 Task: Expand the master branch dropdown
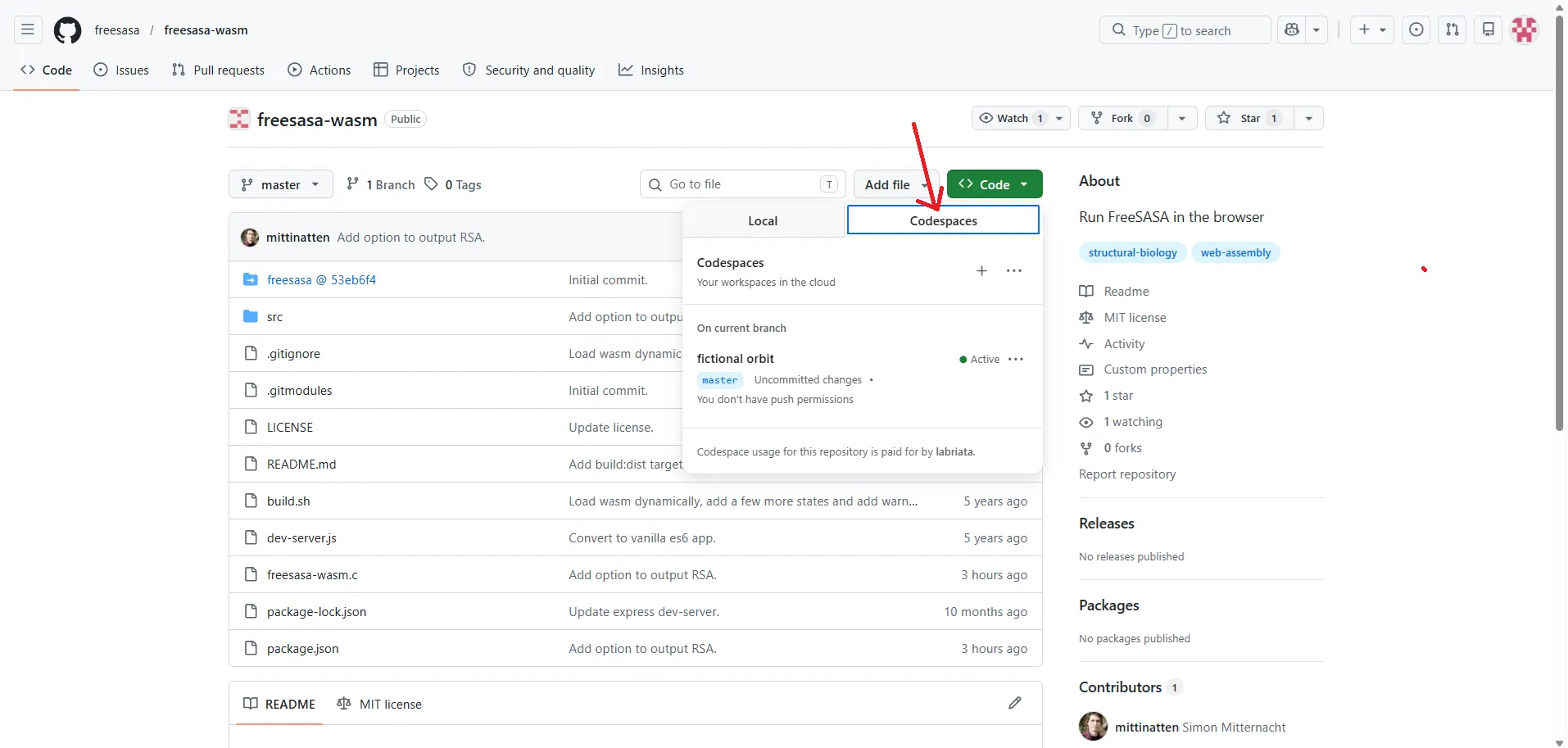coord(281,184)
